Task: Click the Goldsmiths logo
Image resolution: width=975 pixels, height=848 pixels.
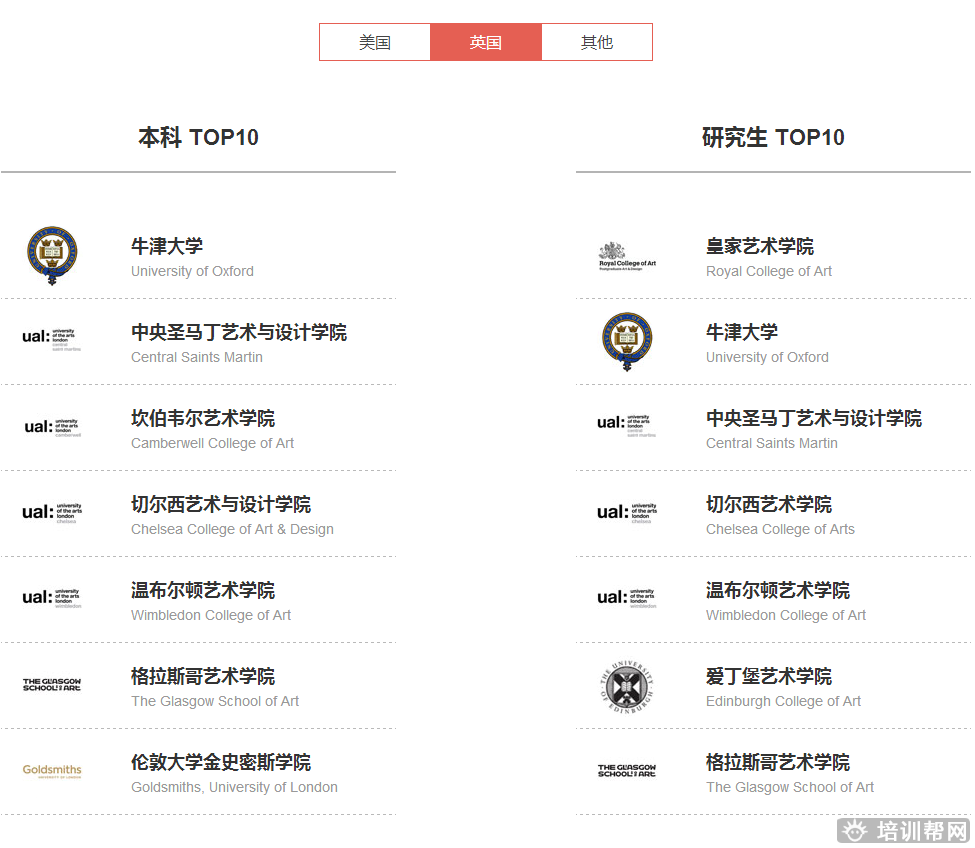Action: 52,771
